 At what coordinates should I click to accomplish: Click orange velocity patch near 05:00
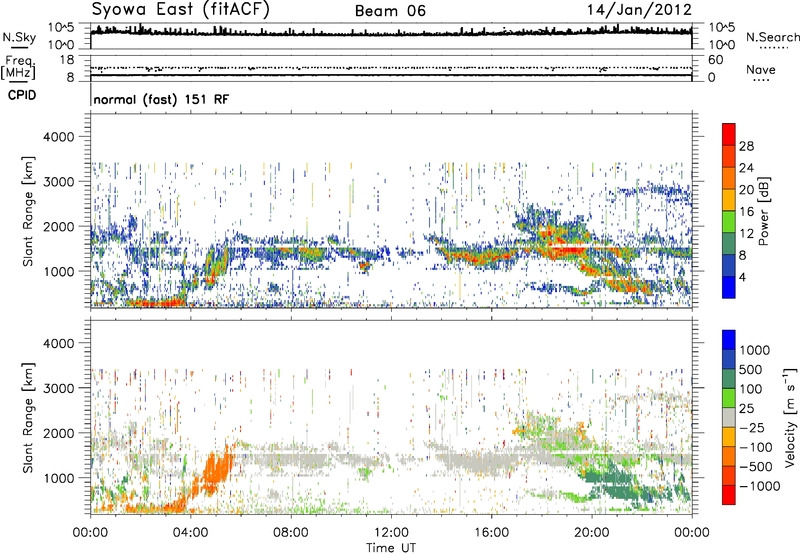218,468
